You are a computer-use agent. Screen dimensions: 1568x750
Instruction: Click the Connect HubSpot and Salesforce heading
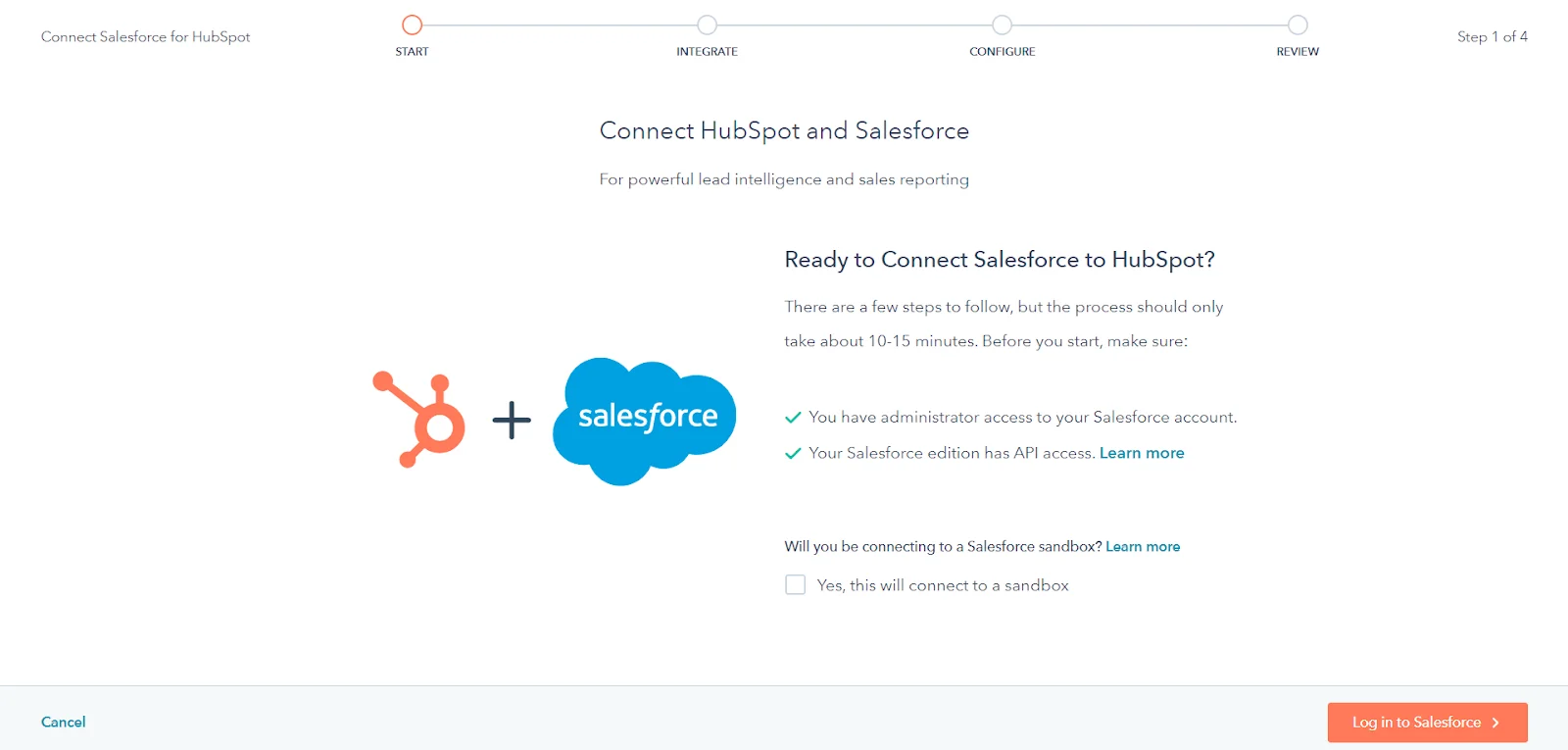click(x=783, y=130)
